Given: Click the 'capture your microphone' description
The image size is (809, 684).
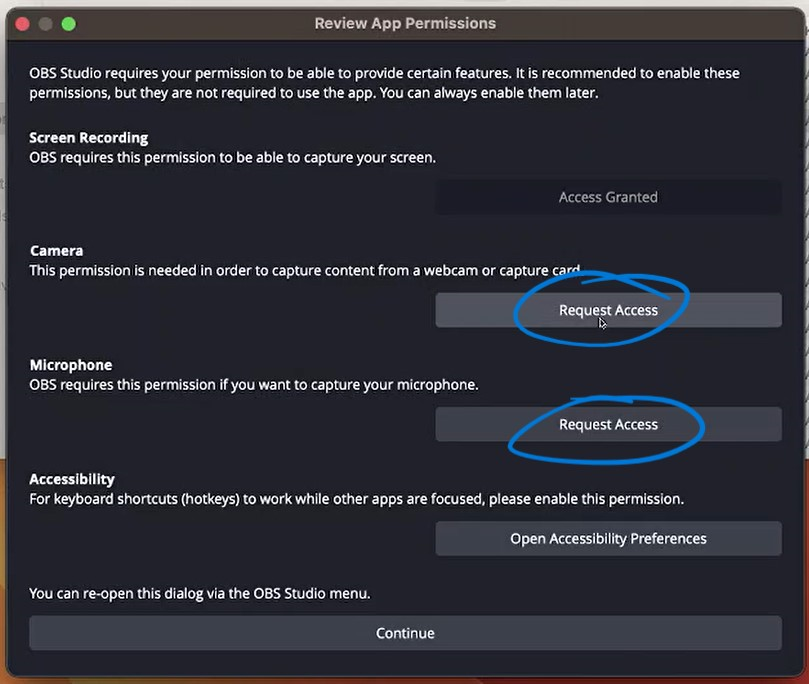Looking at the screenshot, I should tap(254, 385).
